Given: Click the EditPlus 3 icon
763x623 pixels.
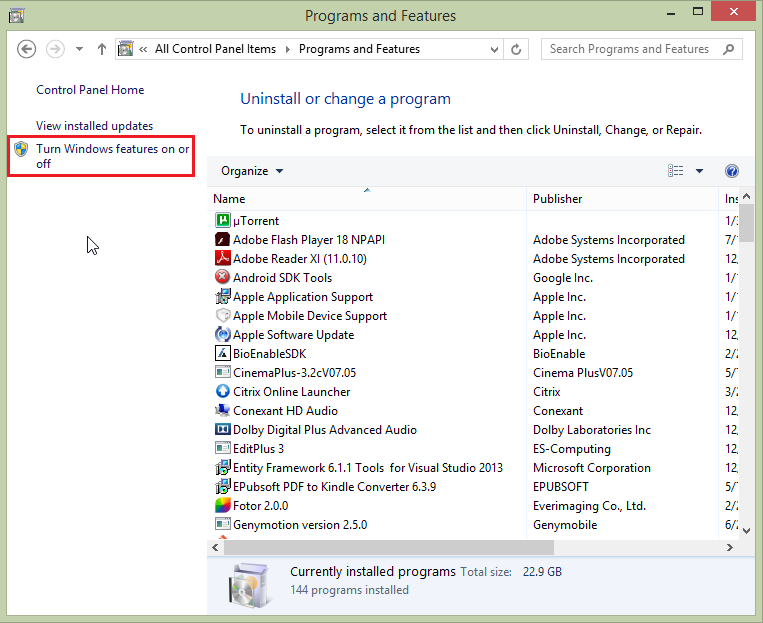Looking at the screenshot, I should [222, 448].
